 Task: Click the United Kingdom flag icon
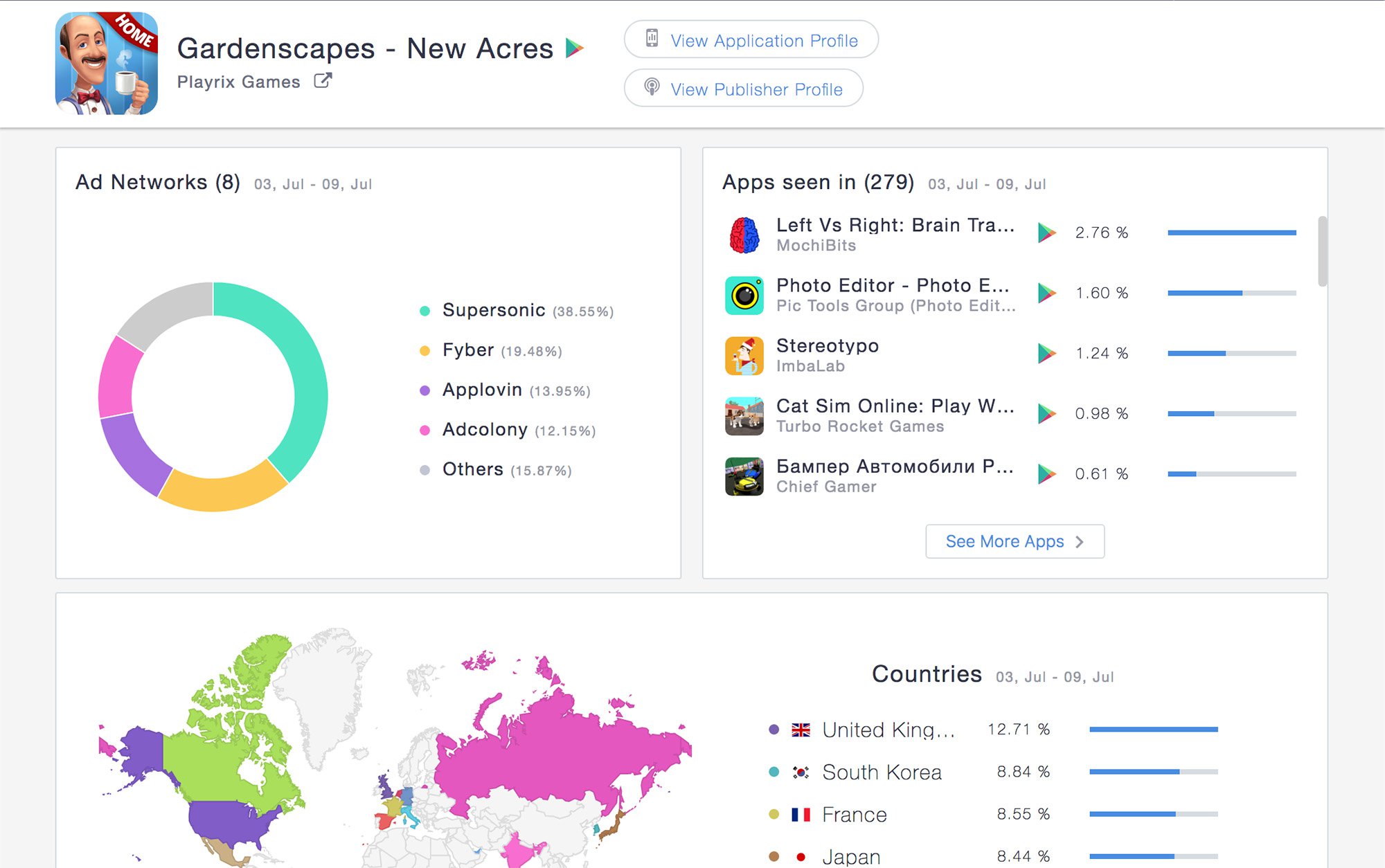click(801, 730)
